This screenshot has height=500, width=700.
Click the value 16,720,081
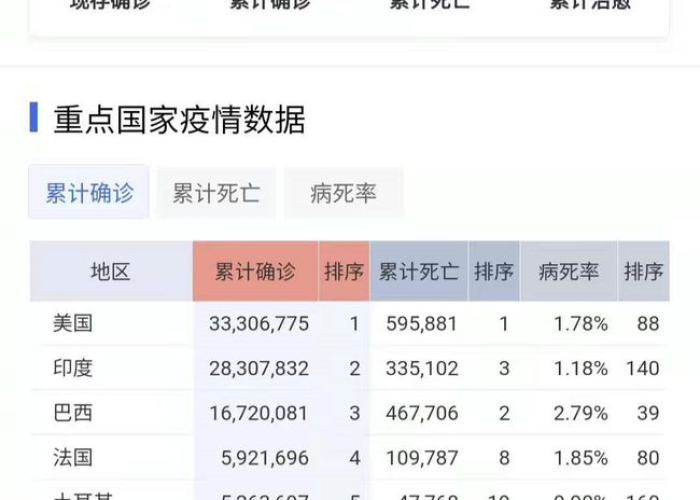tap(259, 413)
